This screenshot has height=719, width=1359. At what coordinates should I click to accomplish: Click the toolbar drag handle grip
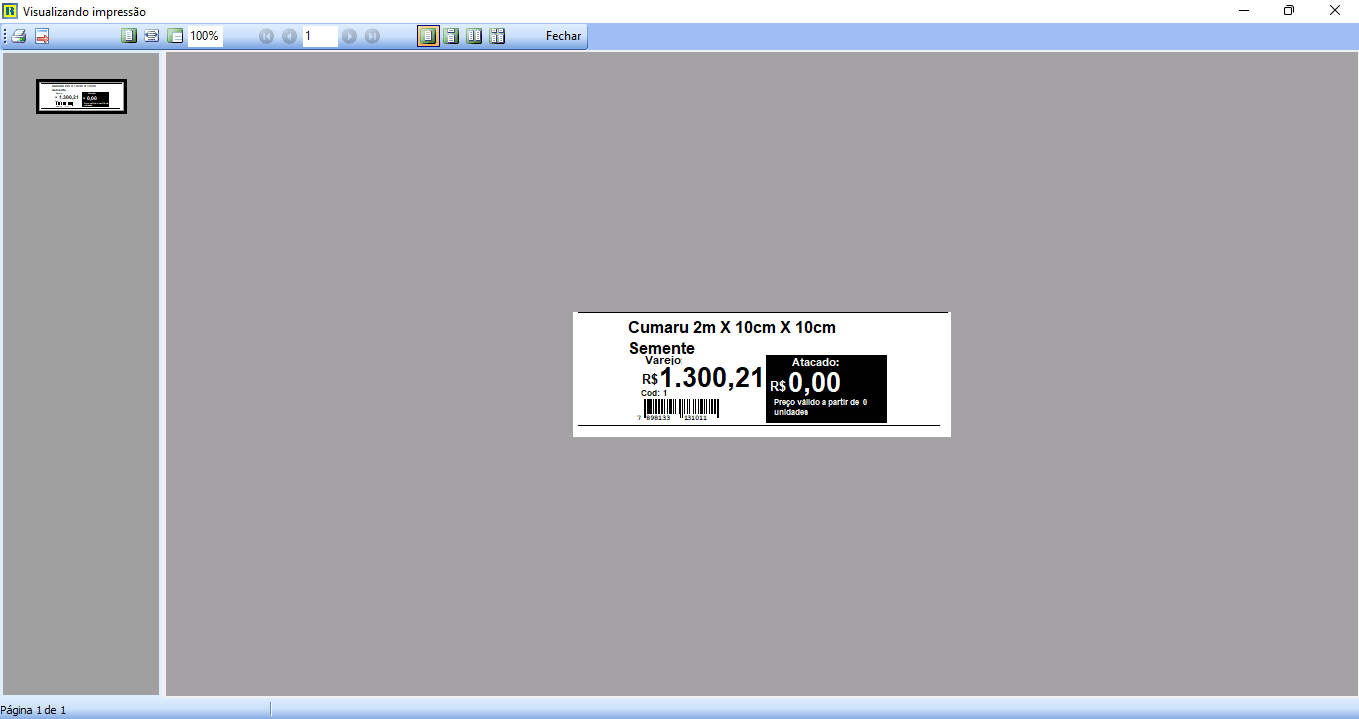pos(5,36)
